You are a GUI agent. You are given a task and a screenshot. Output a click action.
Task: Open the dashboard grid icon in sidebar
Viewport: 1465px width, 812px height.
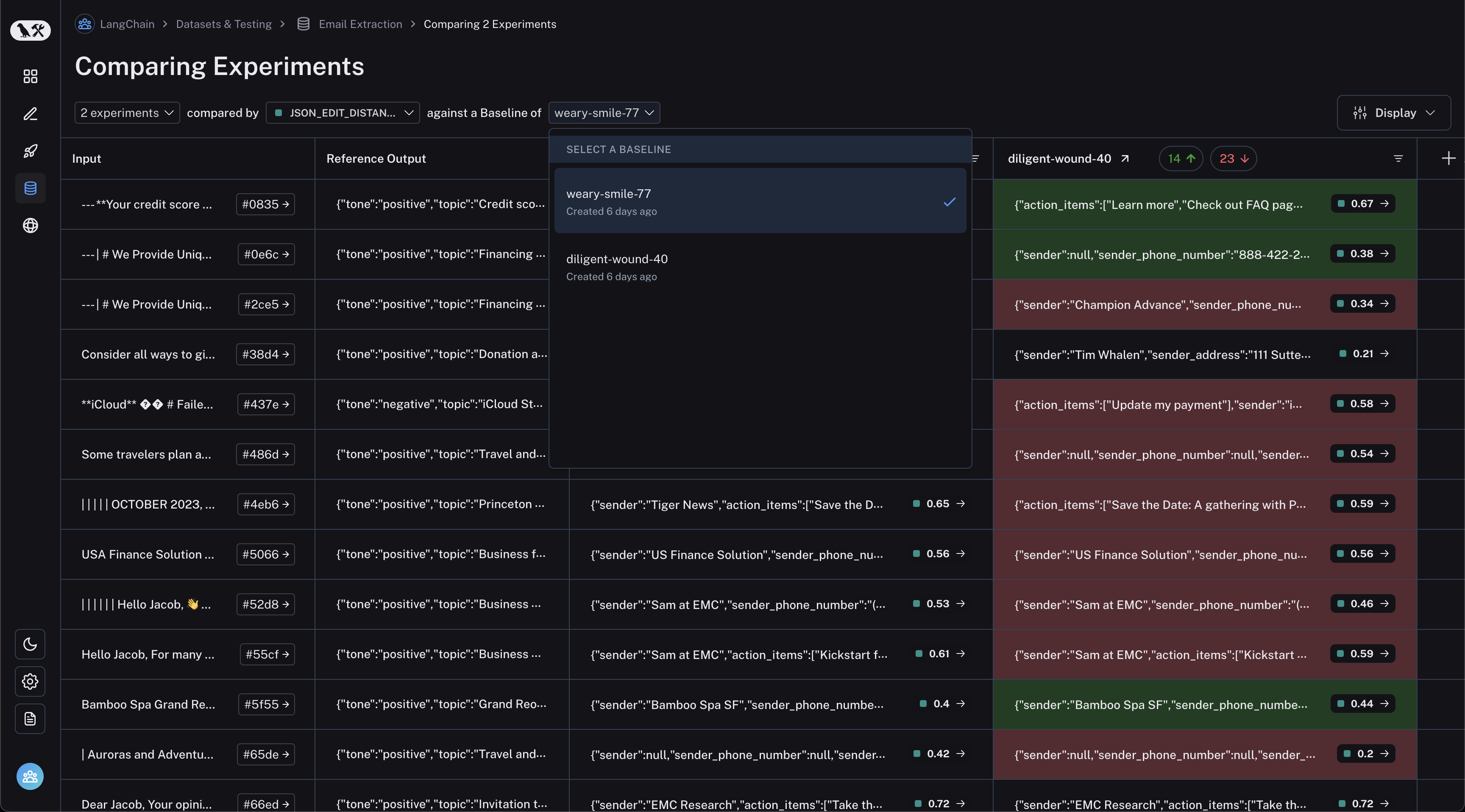point(30,76)
